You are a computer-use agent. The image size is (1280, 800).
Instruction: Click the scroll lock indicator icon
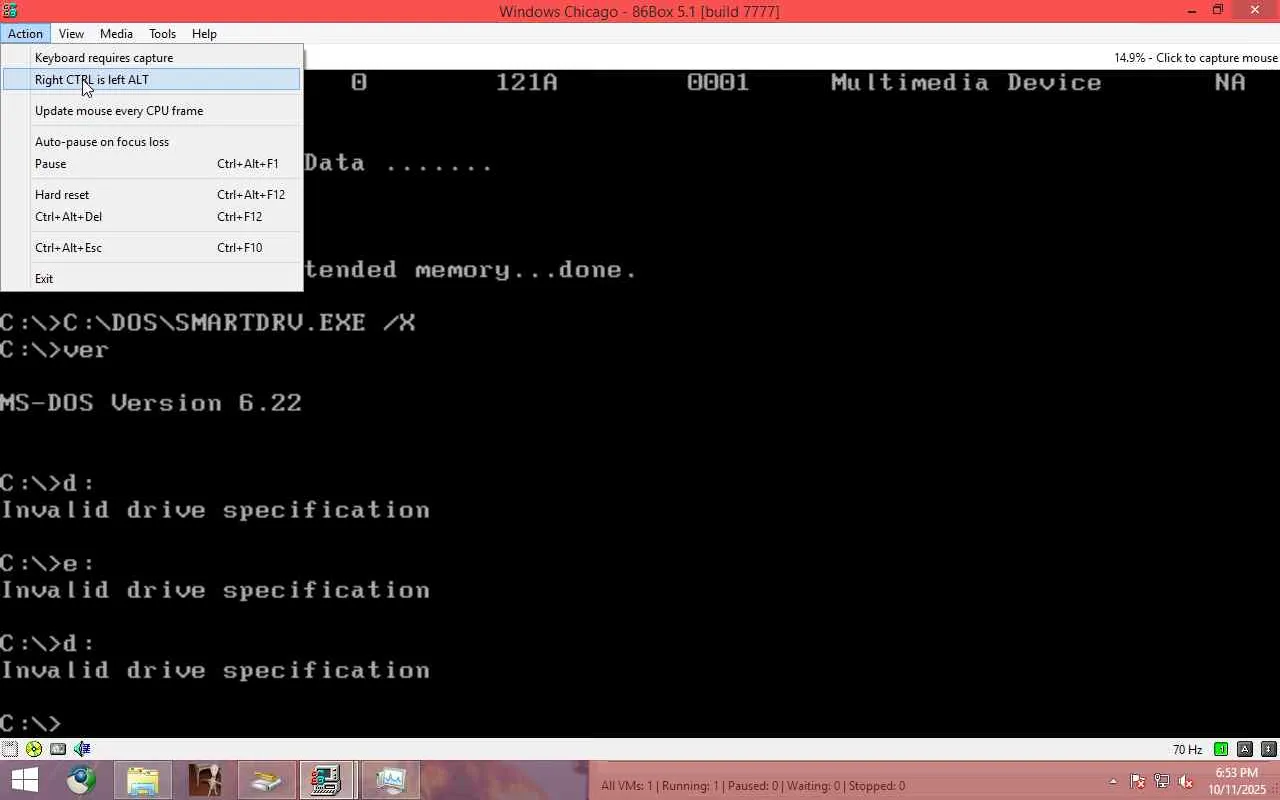click(x=1269, y=749)
